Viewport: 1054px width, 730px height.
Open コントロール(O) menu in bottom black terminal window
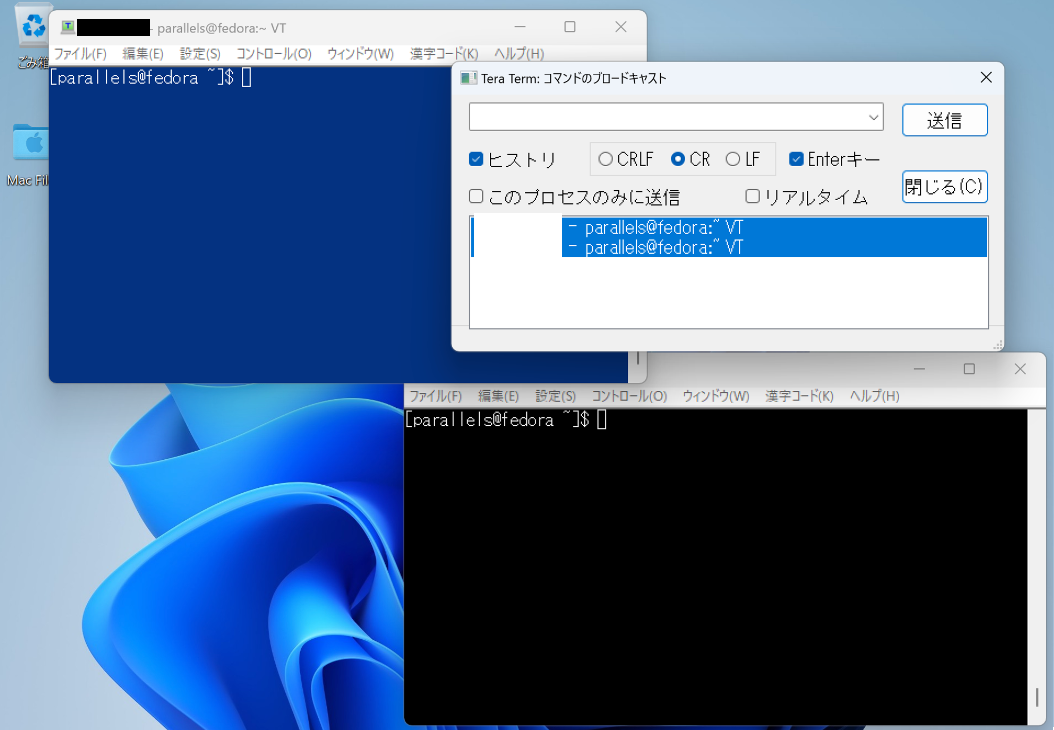pyautogui.click(x=629, y=396)
